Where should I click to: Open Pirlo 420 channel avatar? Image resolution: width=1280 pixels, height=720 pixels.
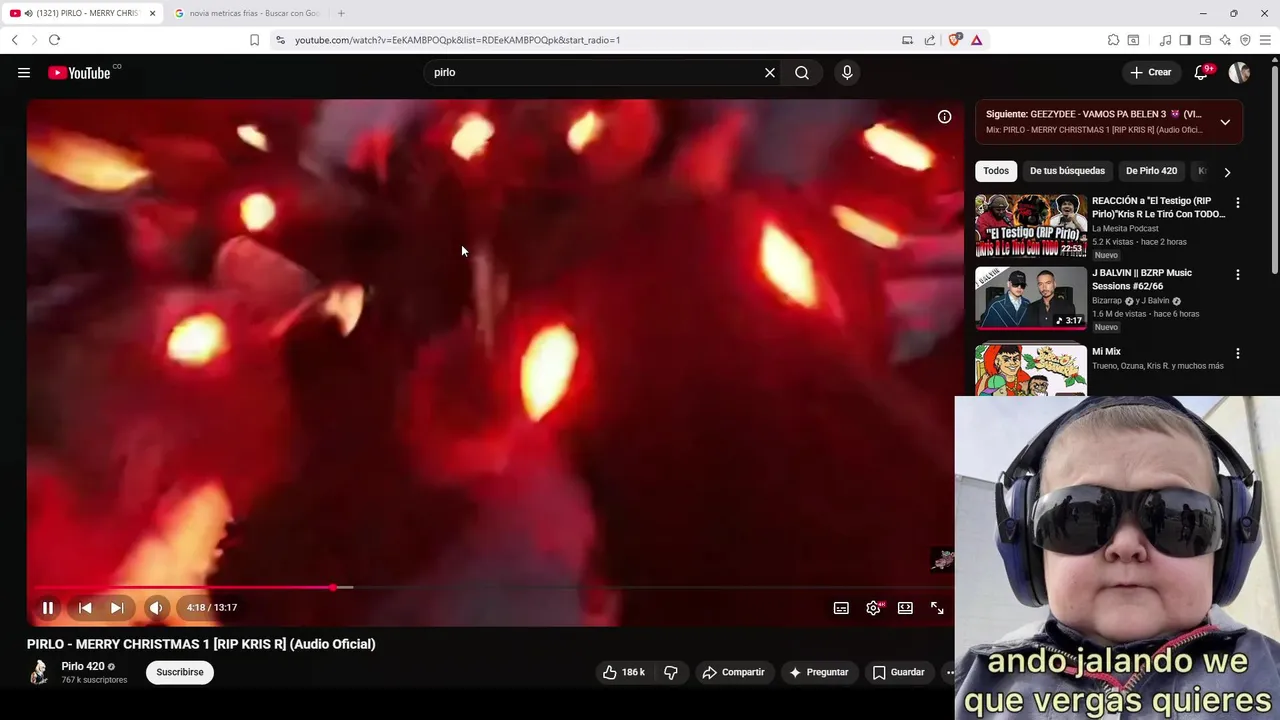click(39, 672)
